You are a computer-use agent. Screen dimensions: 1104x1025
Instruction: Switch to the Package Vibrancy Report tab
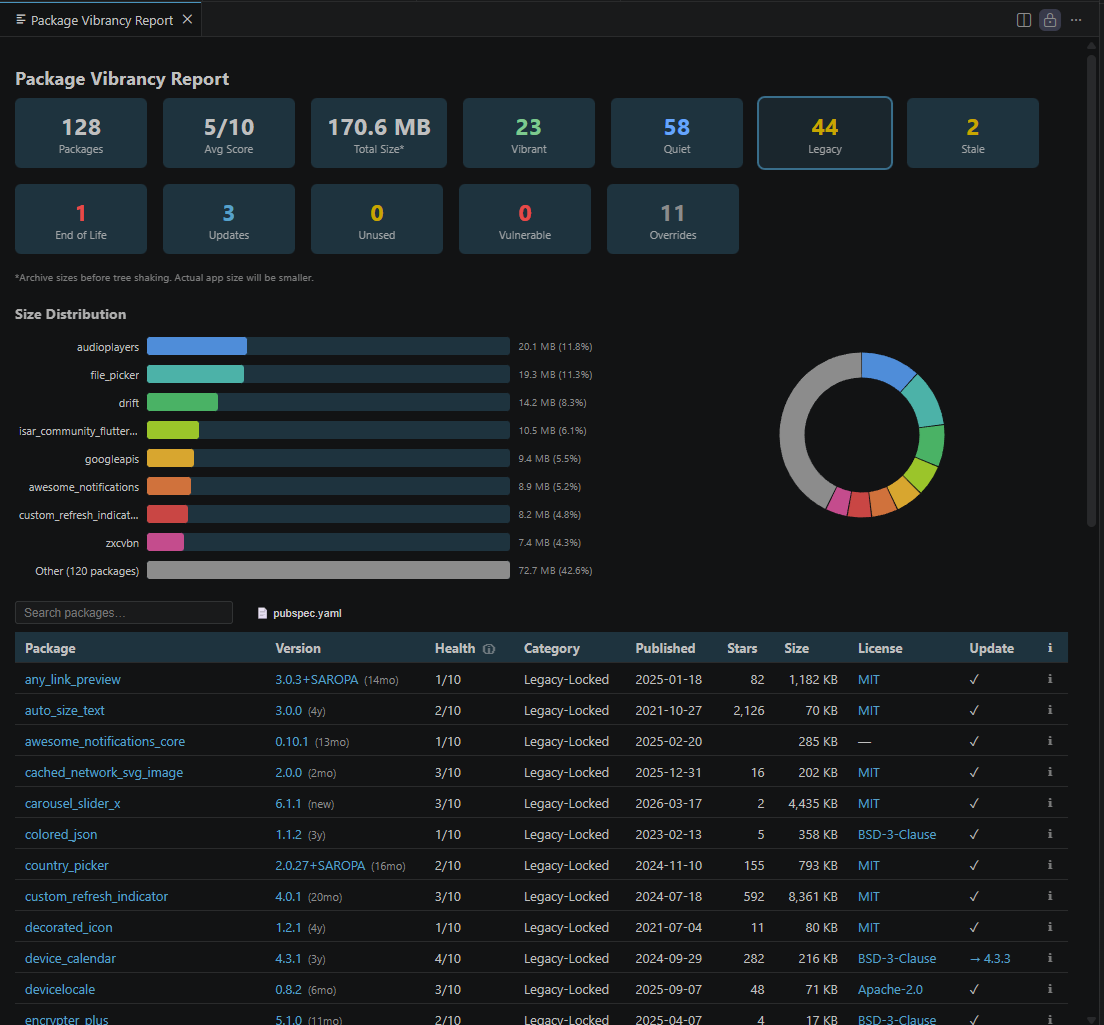point(101,20)
